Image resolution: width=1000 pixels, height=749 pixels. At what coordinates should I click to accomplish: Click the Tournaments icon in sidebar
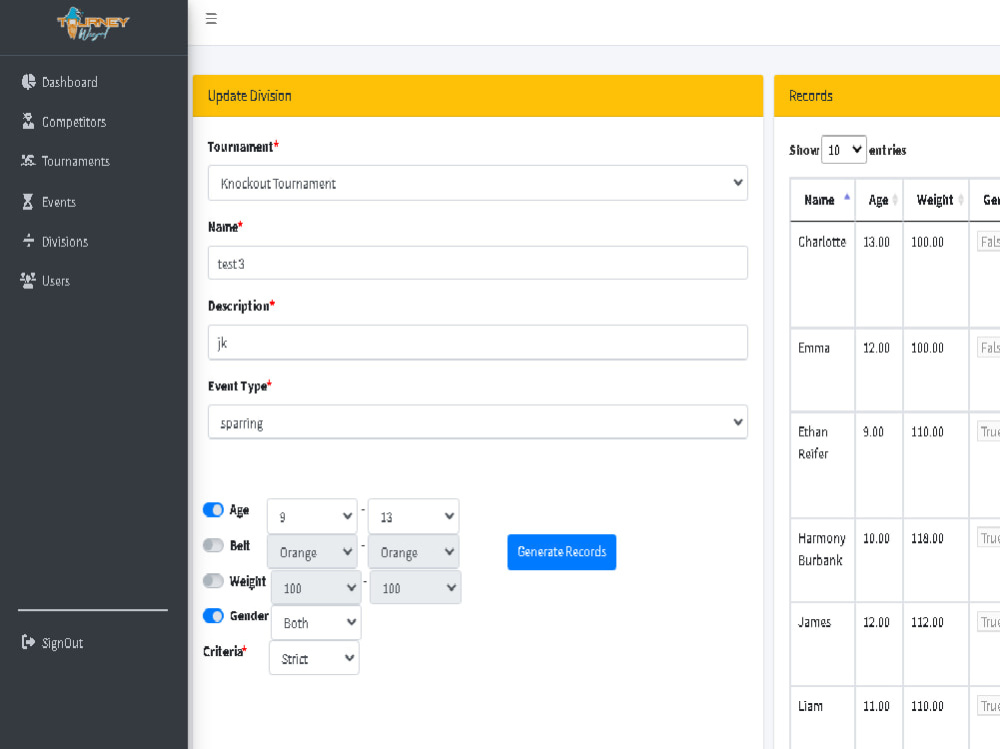(x=28, y=161)
